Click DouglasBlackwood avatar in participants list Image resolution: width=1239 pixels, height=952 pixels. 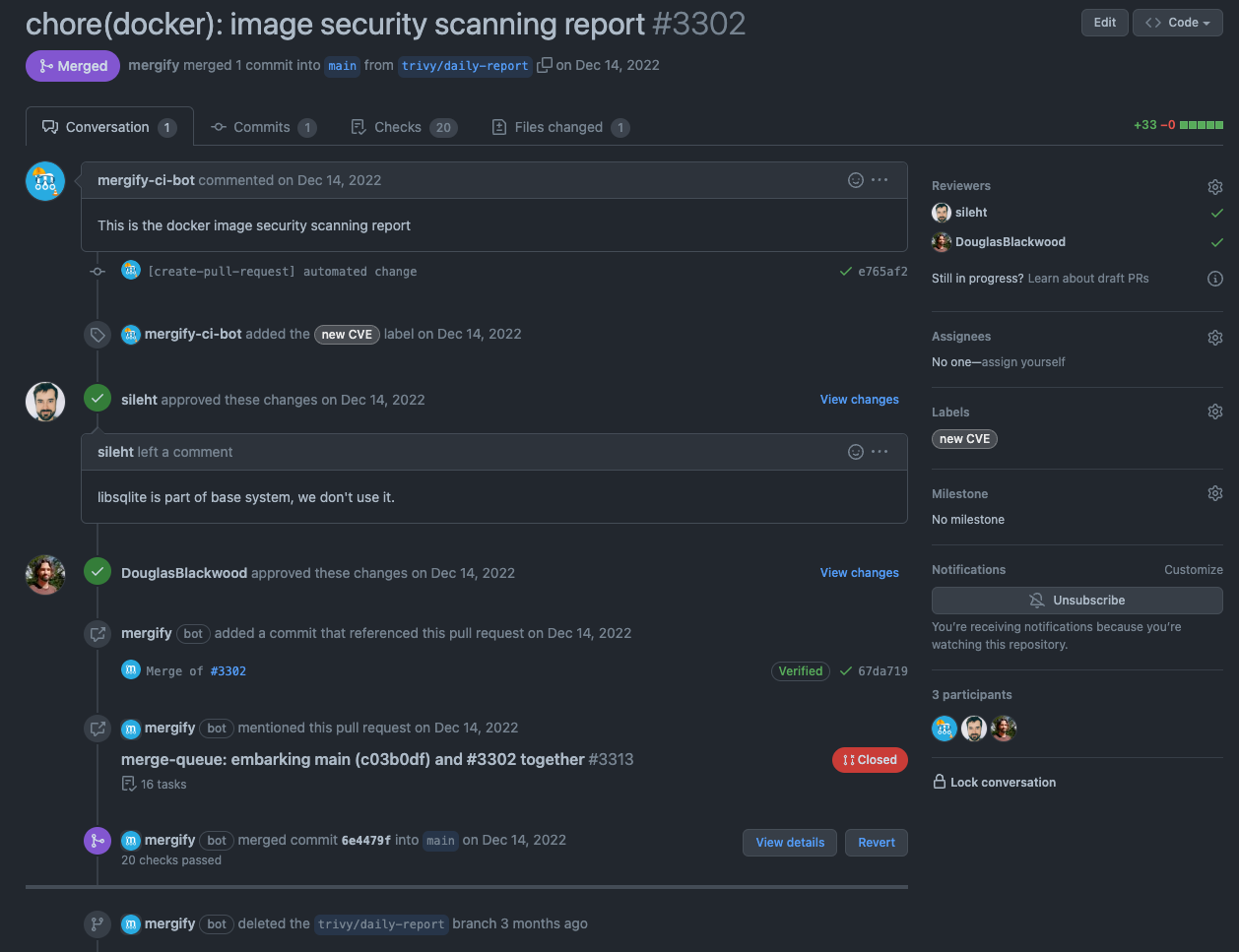click(x=1004, y=729)
